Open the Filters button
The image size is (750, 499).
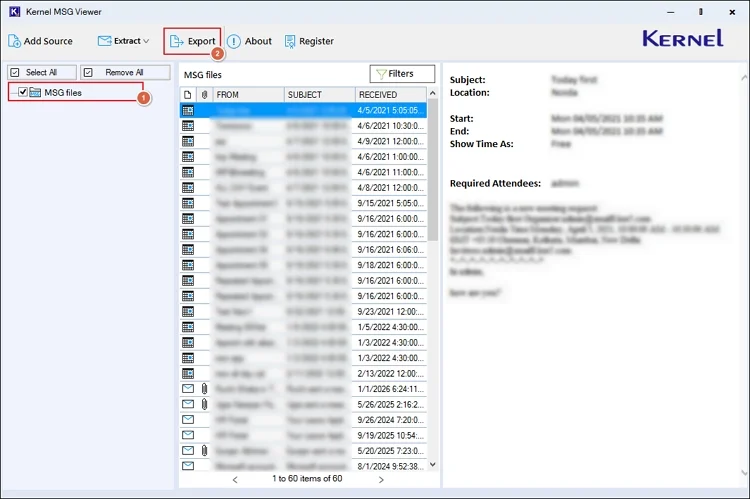point(402,74)
